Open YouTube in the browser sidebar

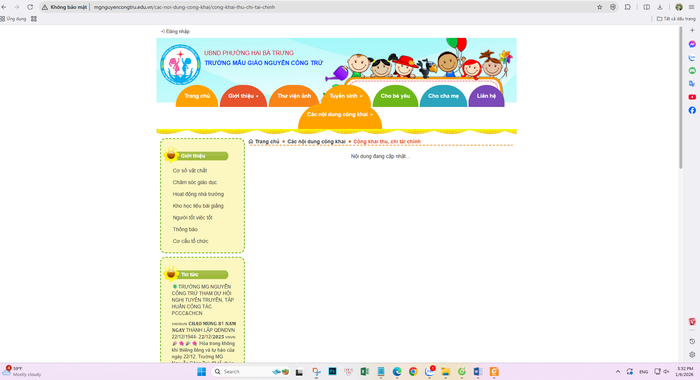click(692, 97)
